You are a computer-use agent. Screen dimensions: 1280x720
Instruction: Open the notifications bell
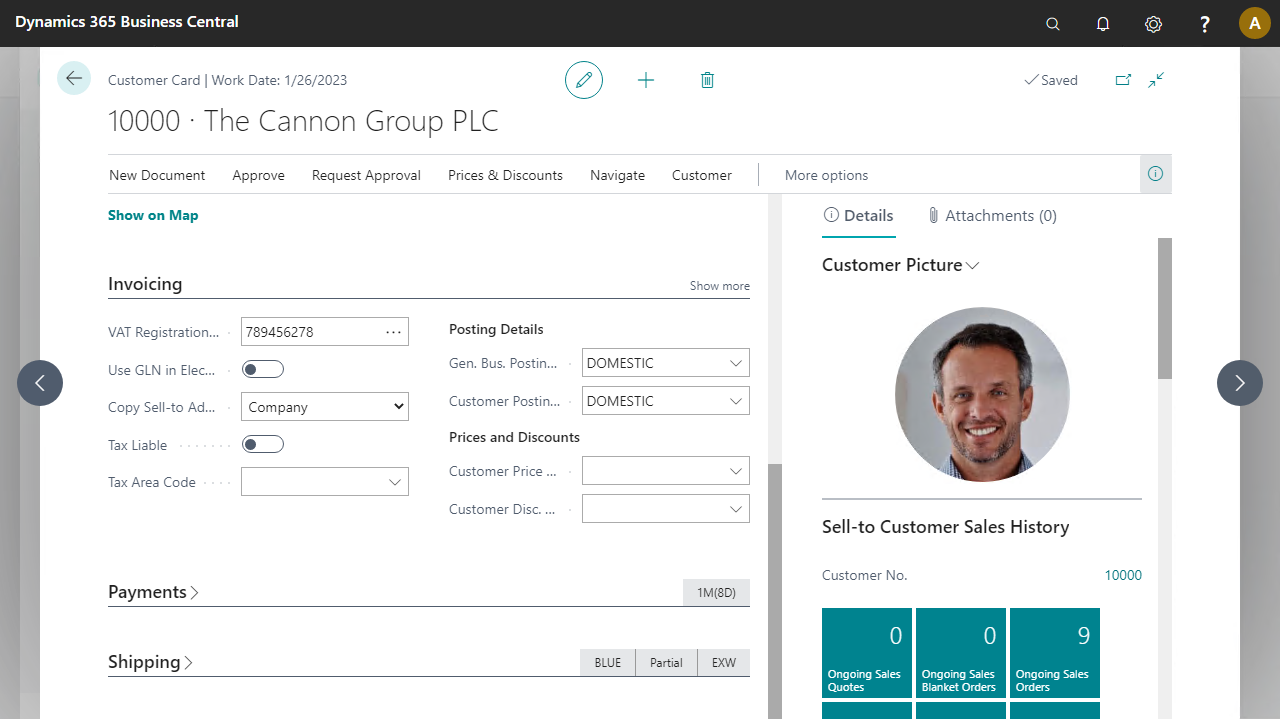click(x=1103, y=24)
